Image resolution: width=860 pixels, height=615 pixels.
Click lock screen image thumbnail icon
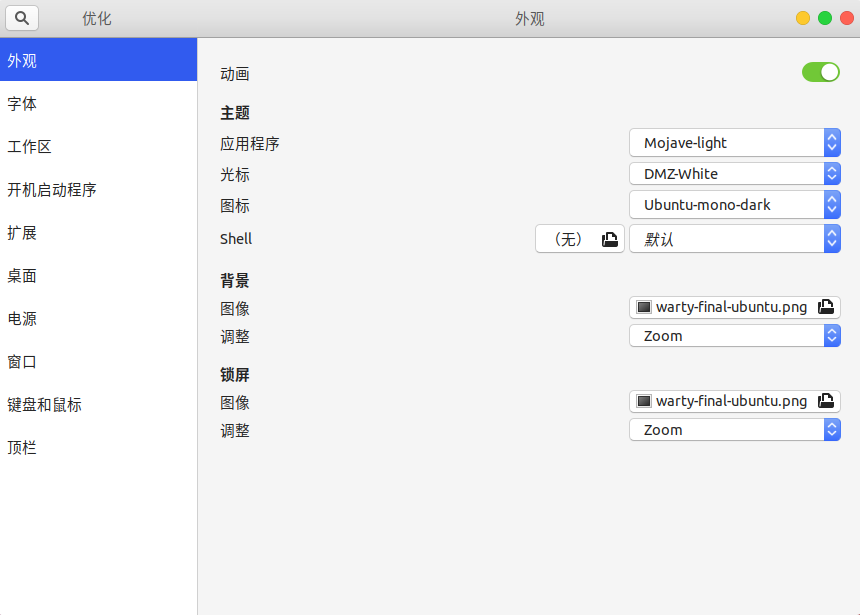click(644, 401)
